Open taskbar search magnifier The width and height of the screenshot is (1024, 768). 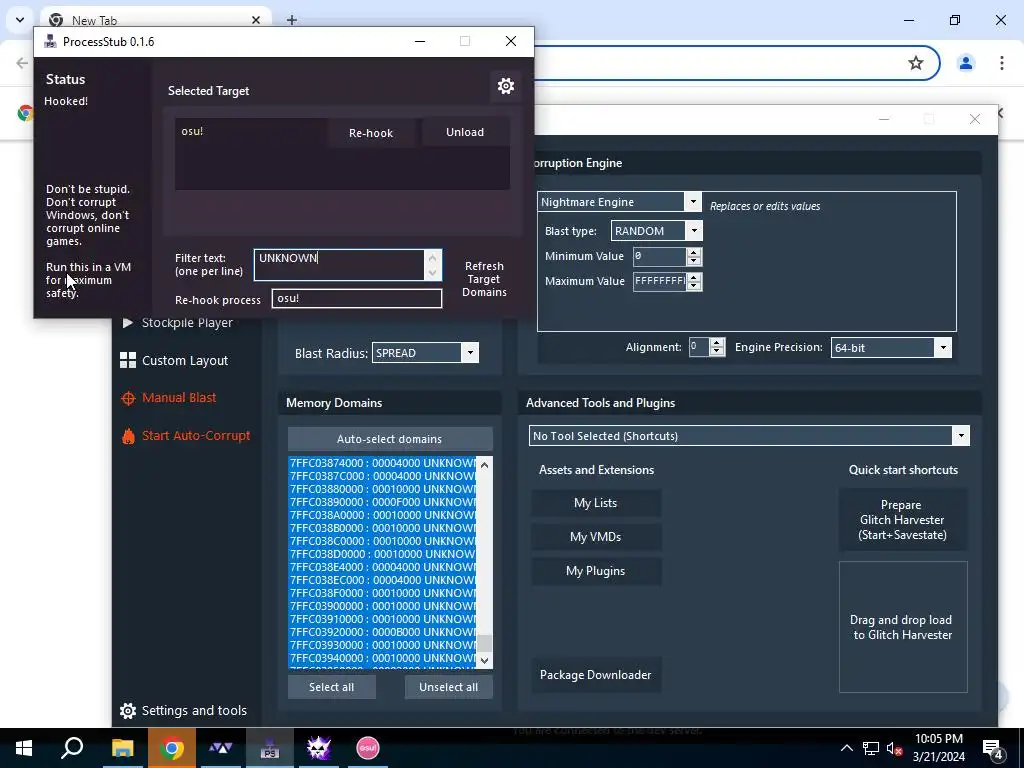72,748
